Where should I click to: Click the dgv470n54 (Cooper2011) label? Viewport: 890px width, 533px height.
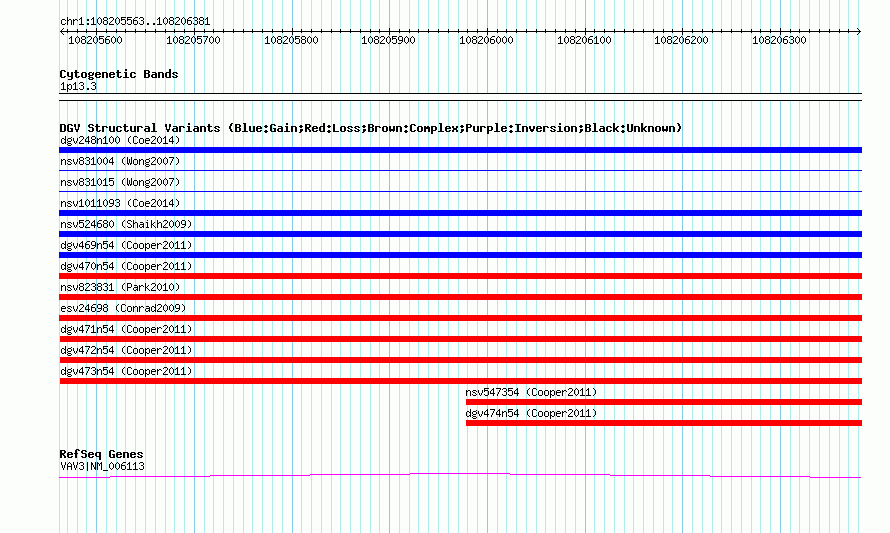point(126,266)
